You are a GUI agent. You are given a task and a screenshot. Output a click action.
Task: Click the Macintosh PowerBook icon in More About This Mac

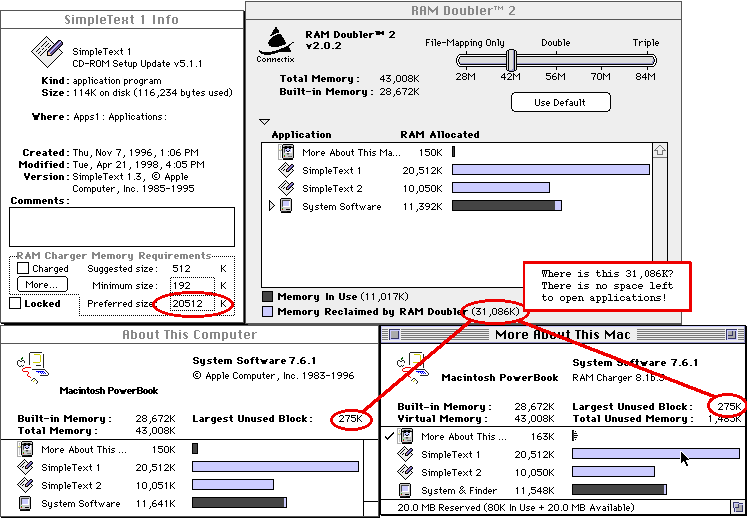point(413,368)
